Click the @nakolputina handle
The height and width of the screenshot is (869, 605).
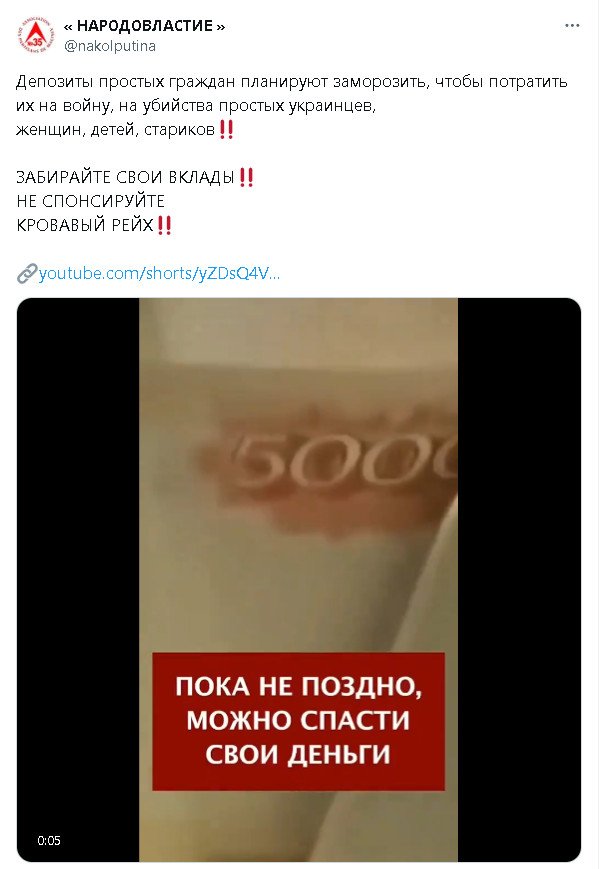click(110, 46)
